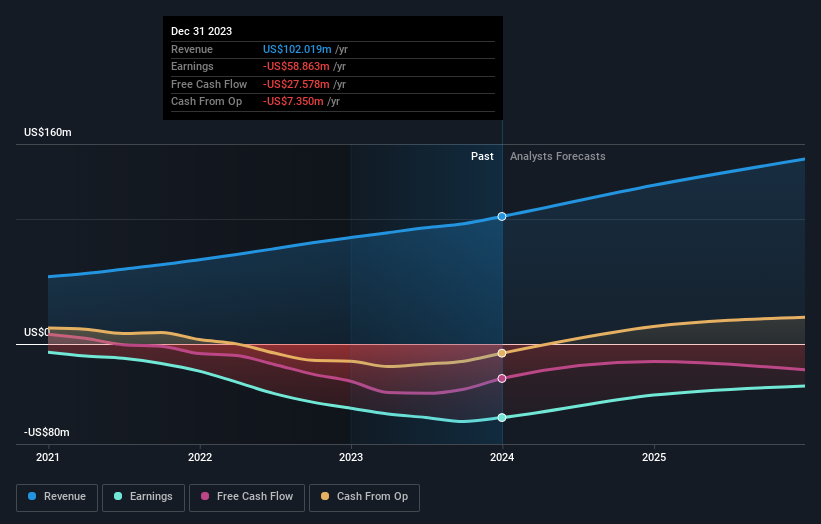Viewport: 821px width, 524px height.
Task: Click the -US$58.863m earnings value
Action: (x=296, y=66)
